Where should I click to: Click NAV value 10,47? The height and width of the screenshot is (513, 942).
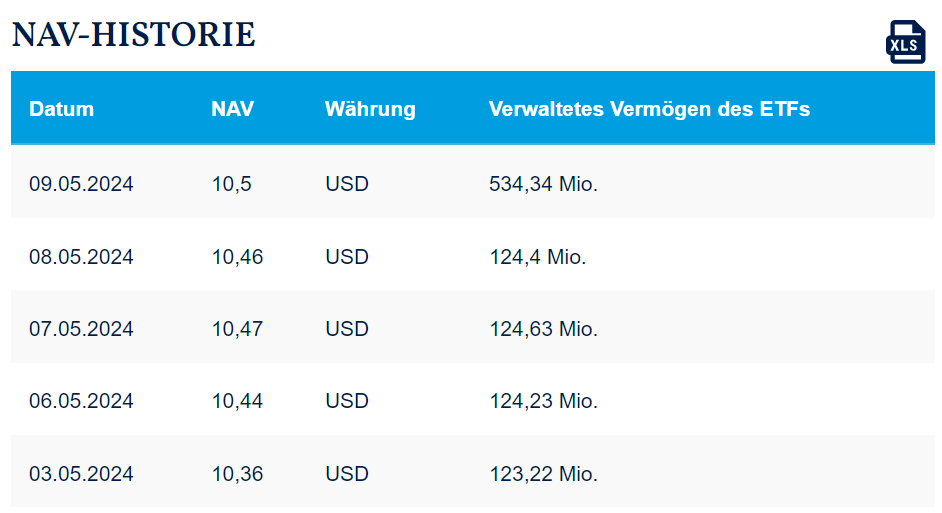coord(237,329)
